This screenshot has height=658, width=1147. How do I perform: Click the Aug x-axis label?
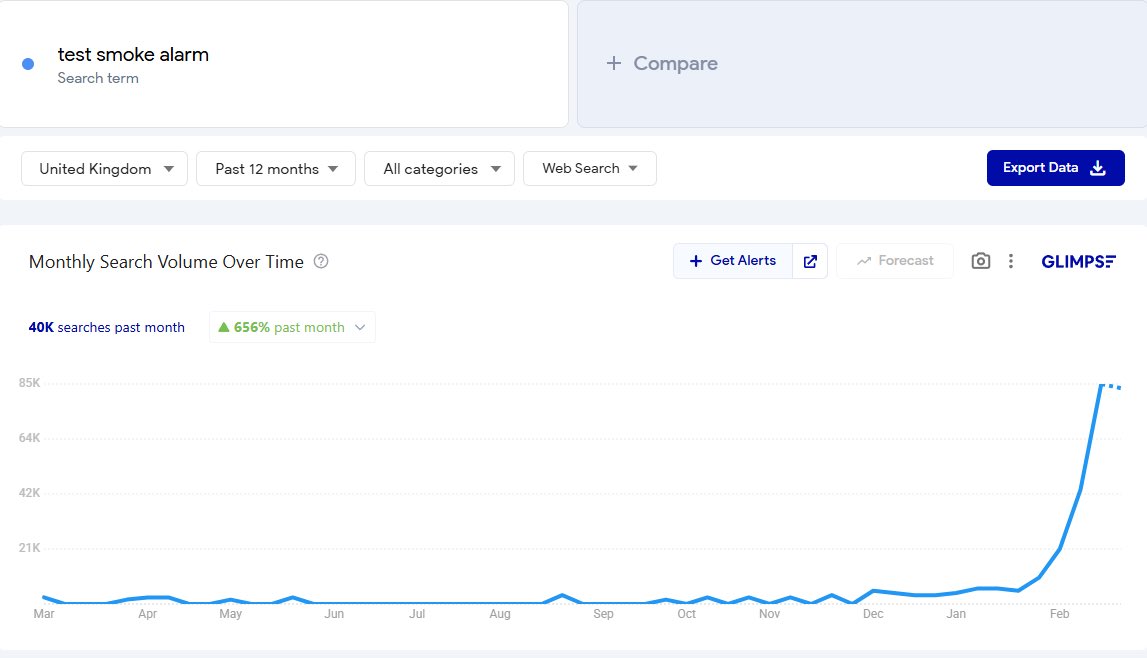click(500, 614)
